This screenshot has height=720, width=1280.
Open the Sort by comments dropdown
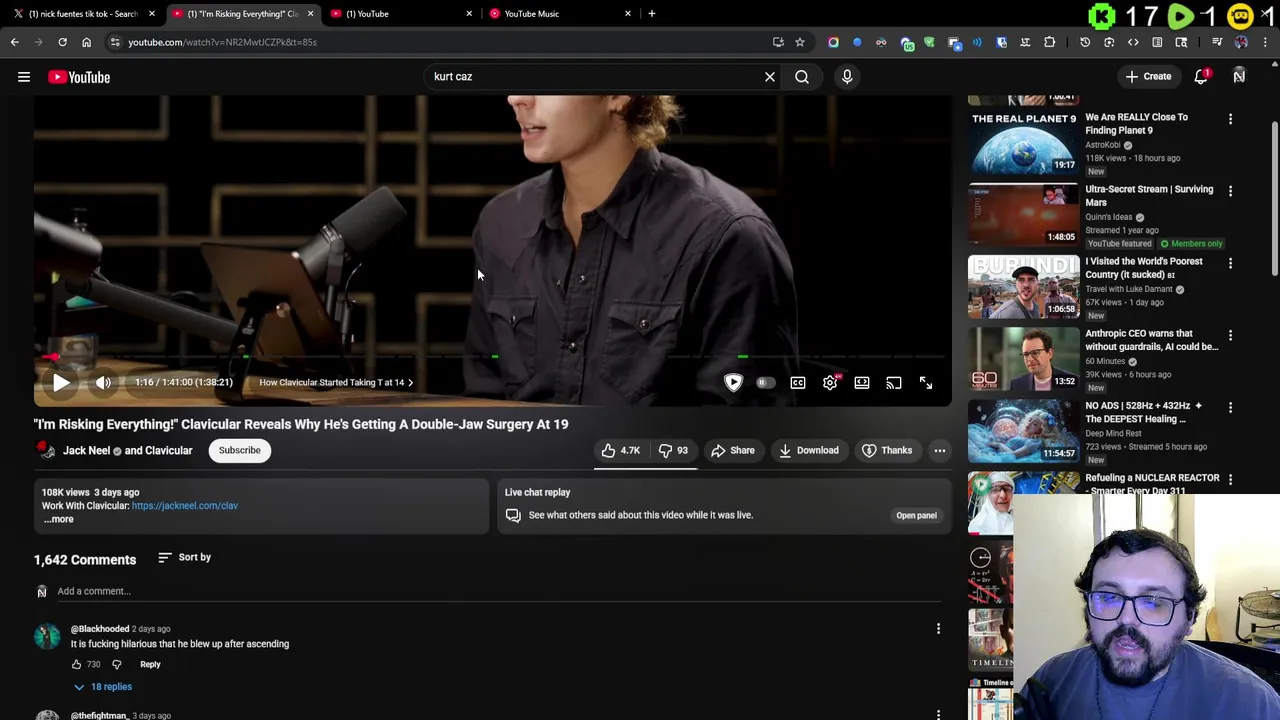[184, 557]
